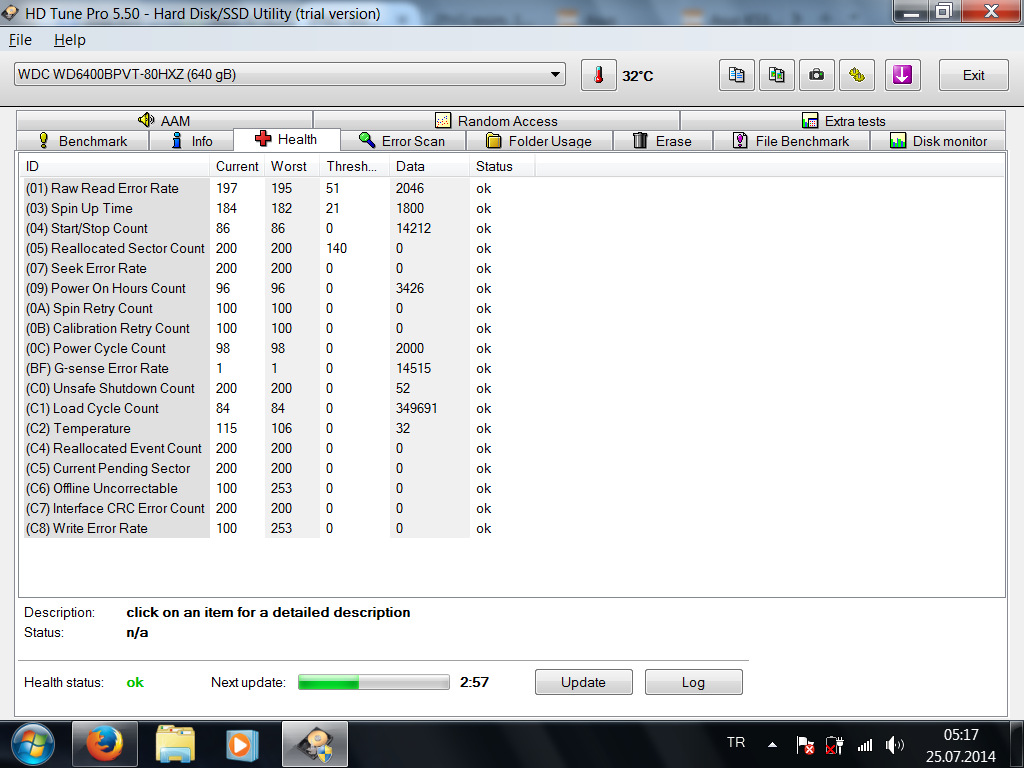Image resolution: width=1024 pixels, height=768 pixels.
Task: Copy info to clipboard using first toolbar icon
Action: 737,75
